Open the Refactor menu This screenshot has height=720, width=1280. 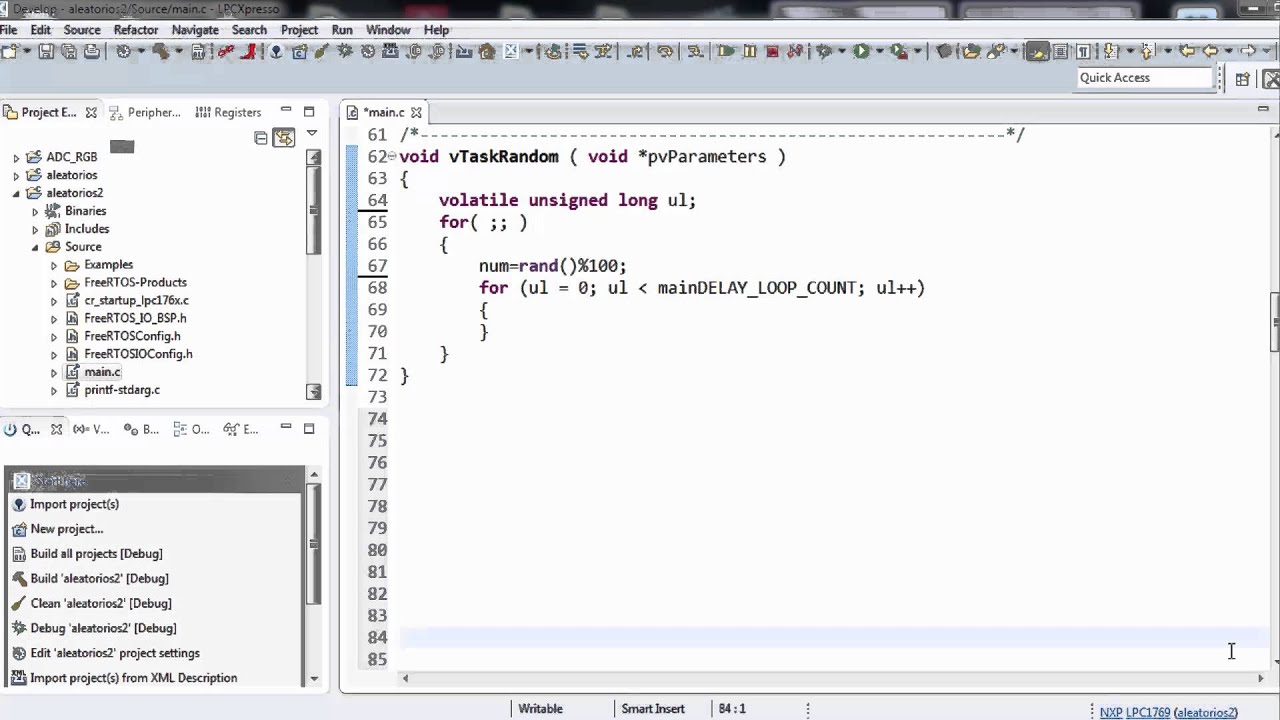(x=136, y=30)
